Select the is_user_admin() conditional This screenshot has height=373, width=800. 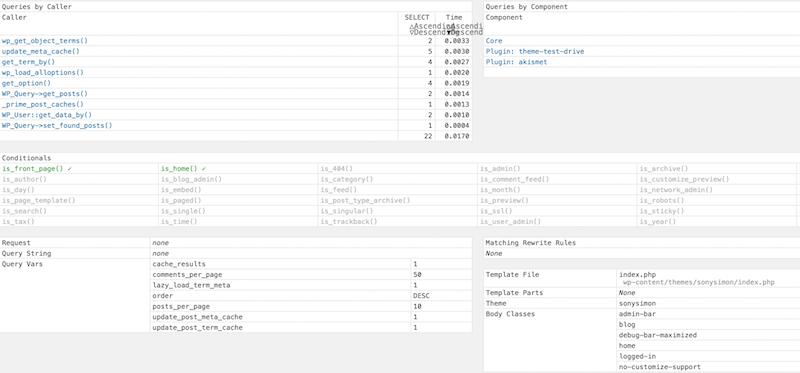click(x=510, y=222)
